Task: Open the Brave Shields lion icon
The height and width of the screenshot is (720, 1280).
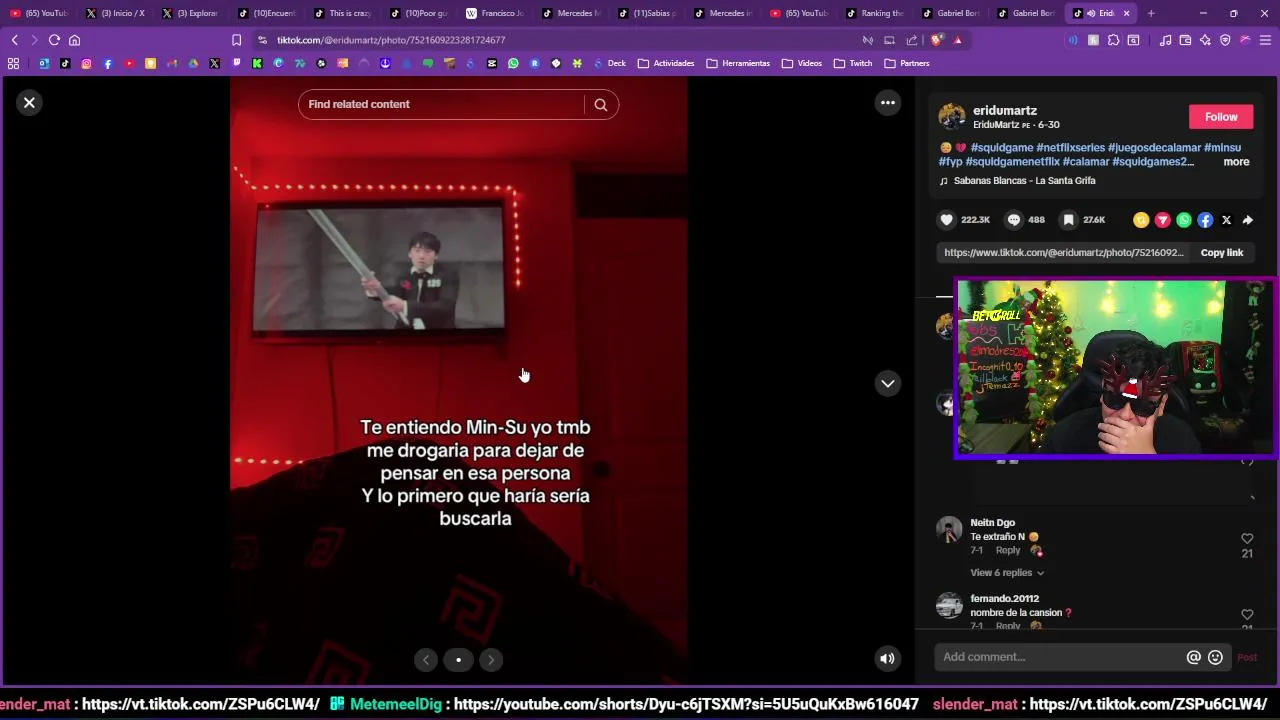Action: pyautogui.click(x=937, y=40)
